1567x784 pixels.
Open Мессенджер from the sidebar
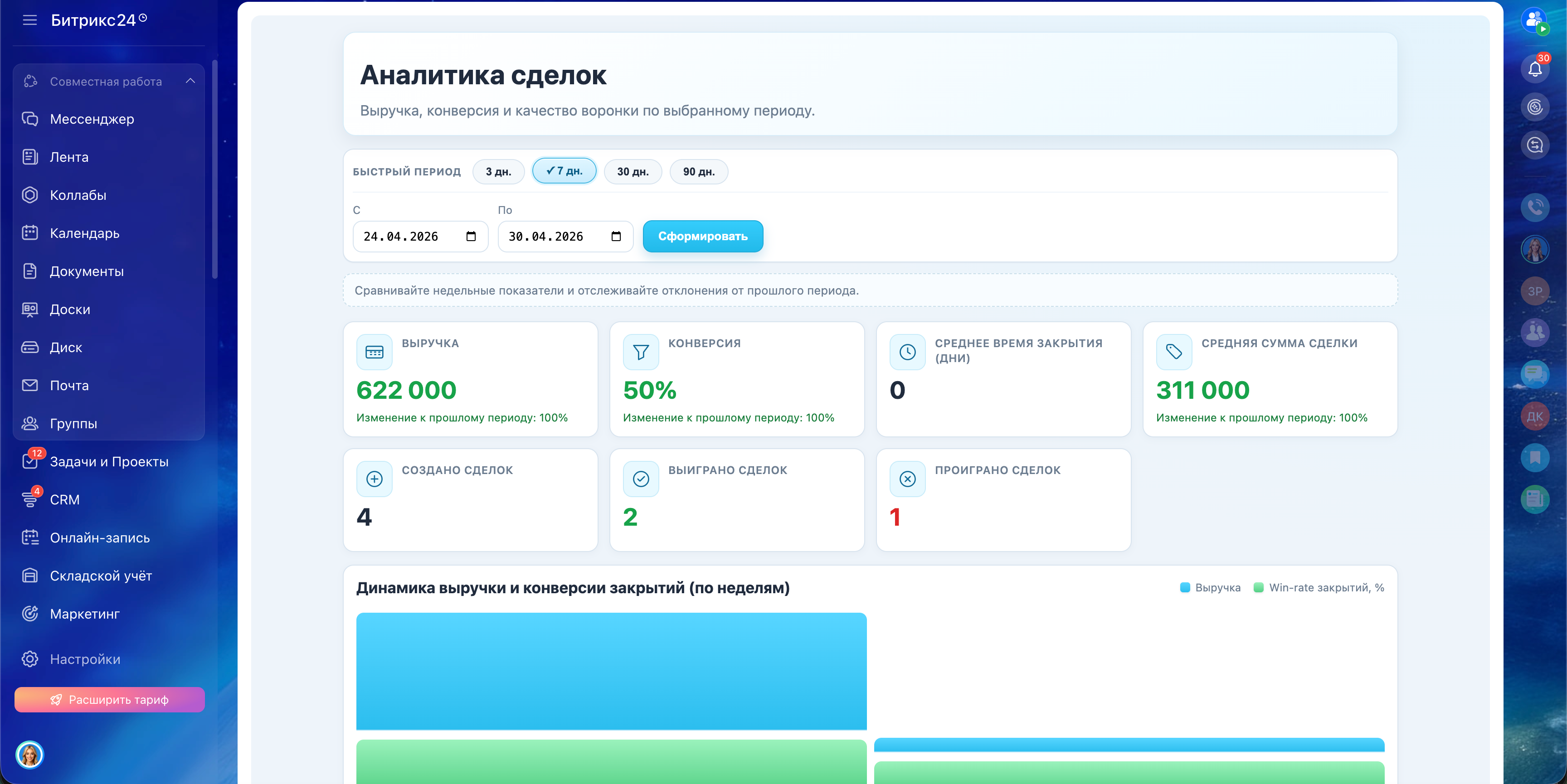[108, 119]
